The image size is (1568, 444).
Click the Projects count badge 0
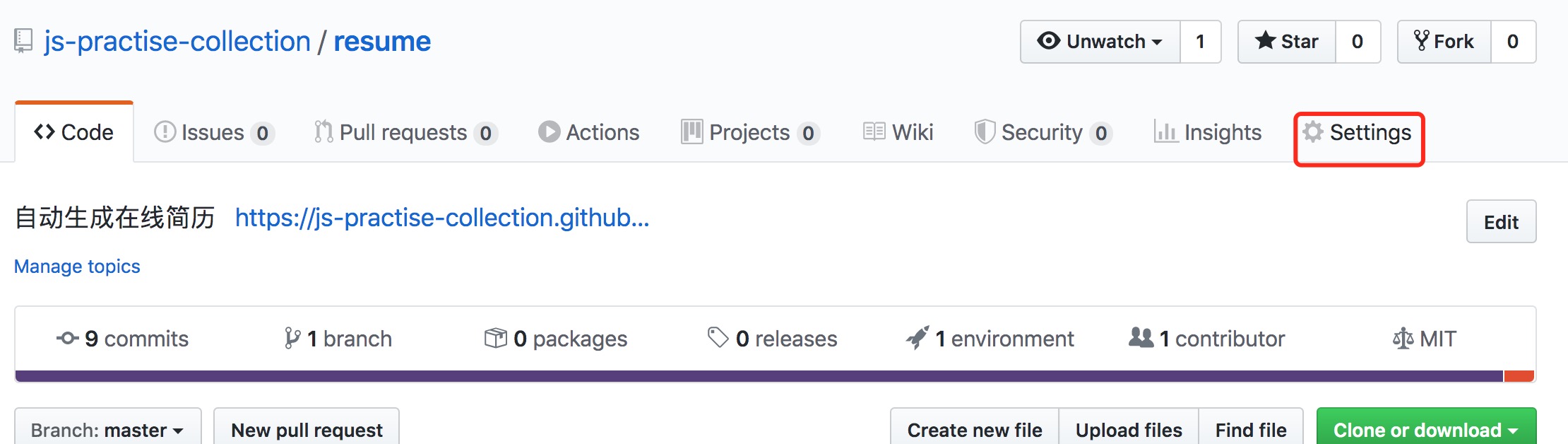click(x=808, y=133)
